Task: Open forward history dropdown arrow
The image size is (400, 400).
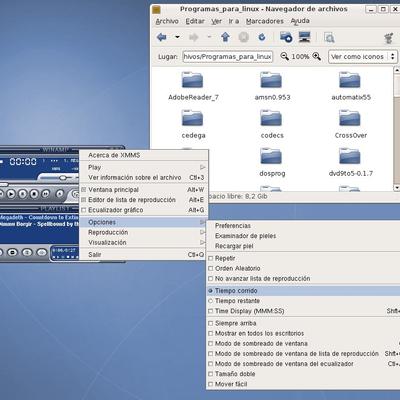Action: [209, 37]
